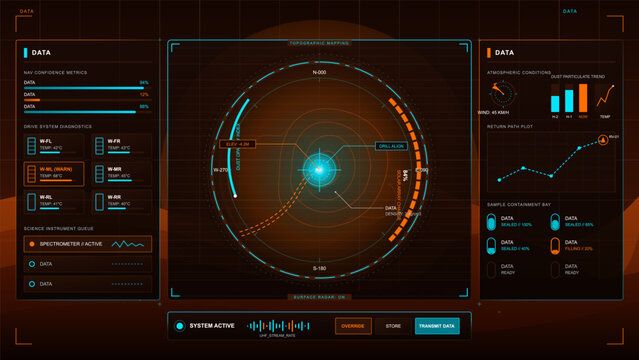Click the DATA panel header with orange marker

(504, 53)
